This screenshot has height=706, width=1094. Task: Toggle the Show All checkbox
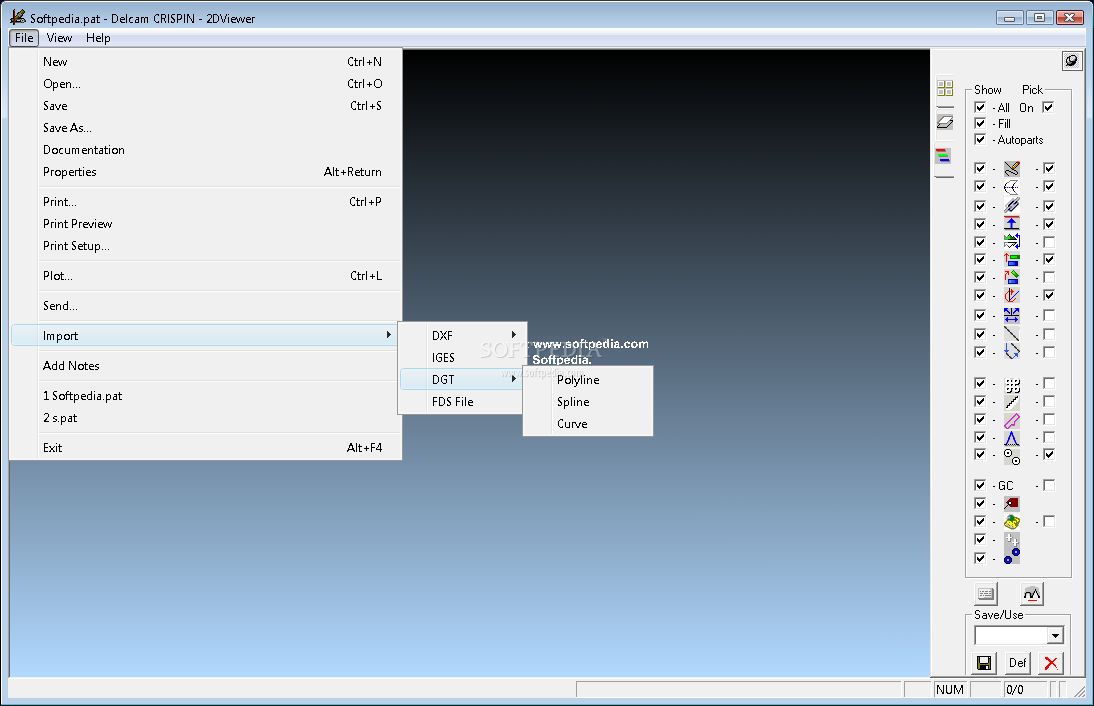[x=980, y=107]
